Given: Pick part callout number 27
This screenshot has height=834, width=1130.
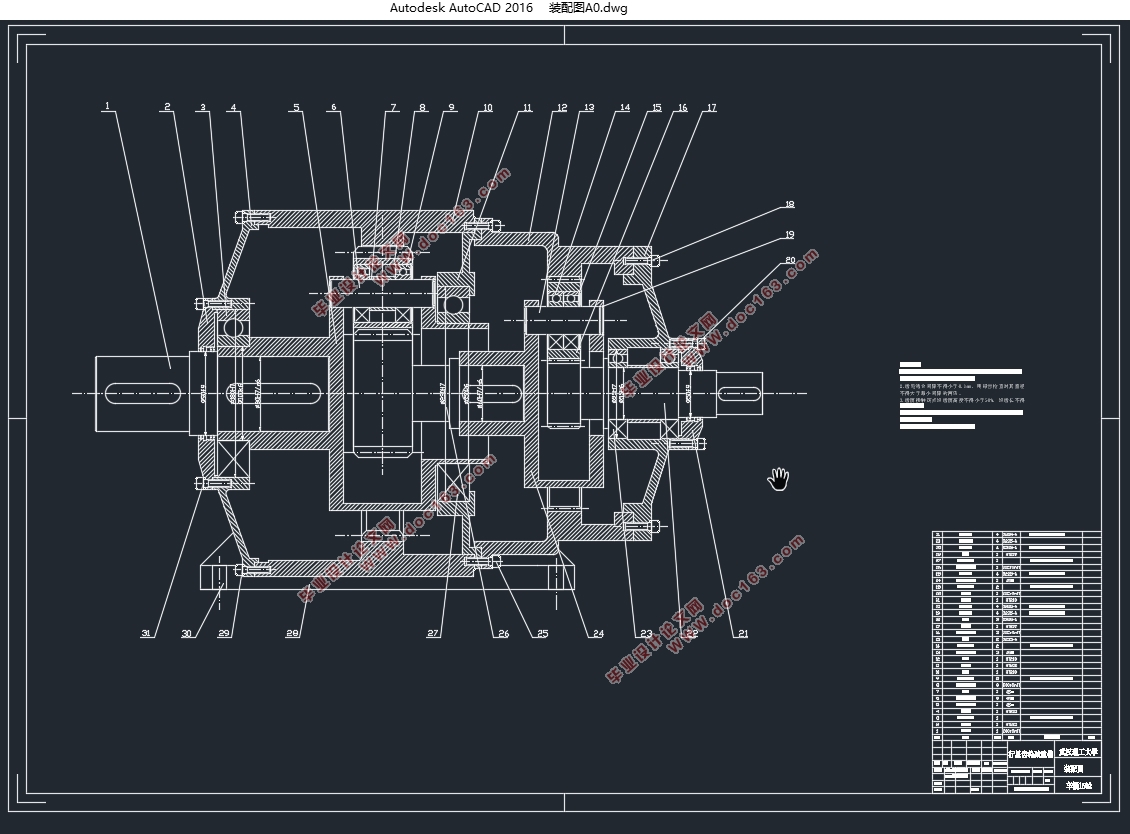Looking at the screenshot, I should click(x=432, y=634).
